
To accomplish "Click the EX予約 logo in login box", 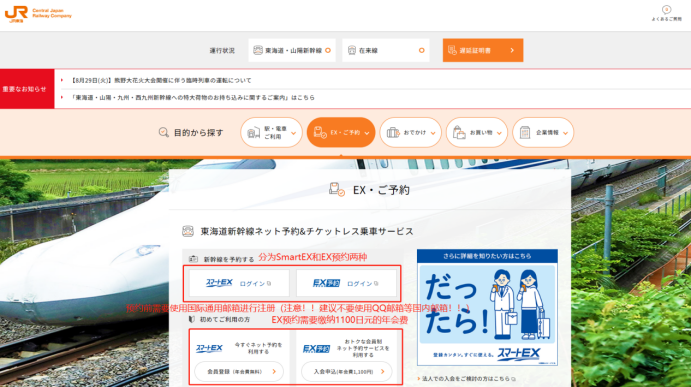I will click(326, 283).
